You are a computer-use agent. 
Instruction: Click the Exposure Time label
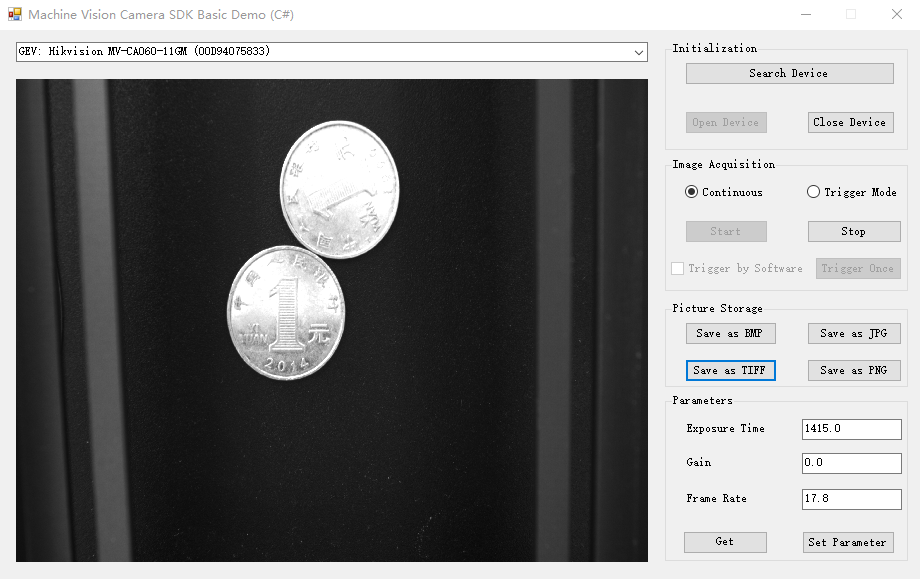pos(725,428)
